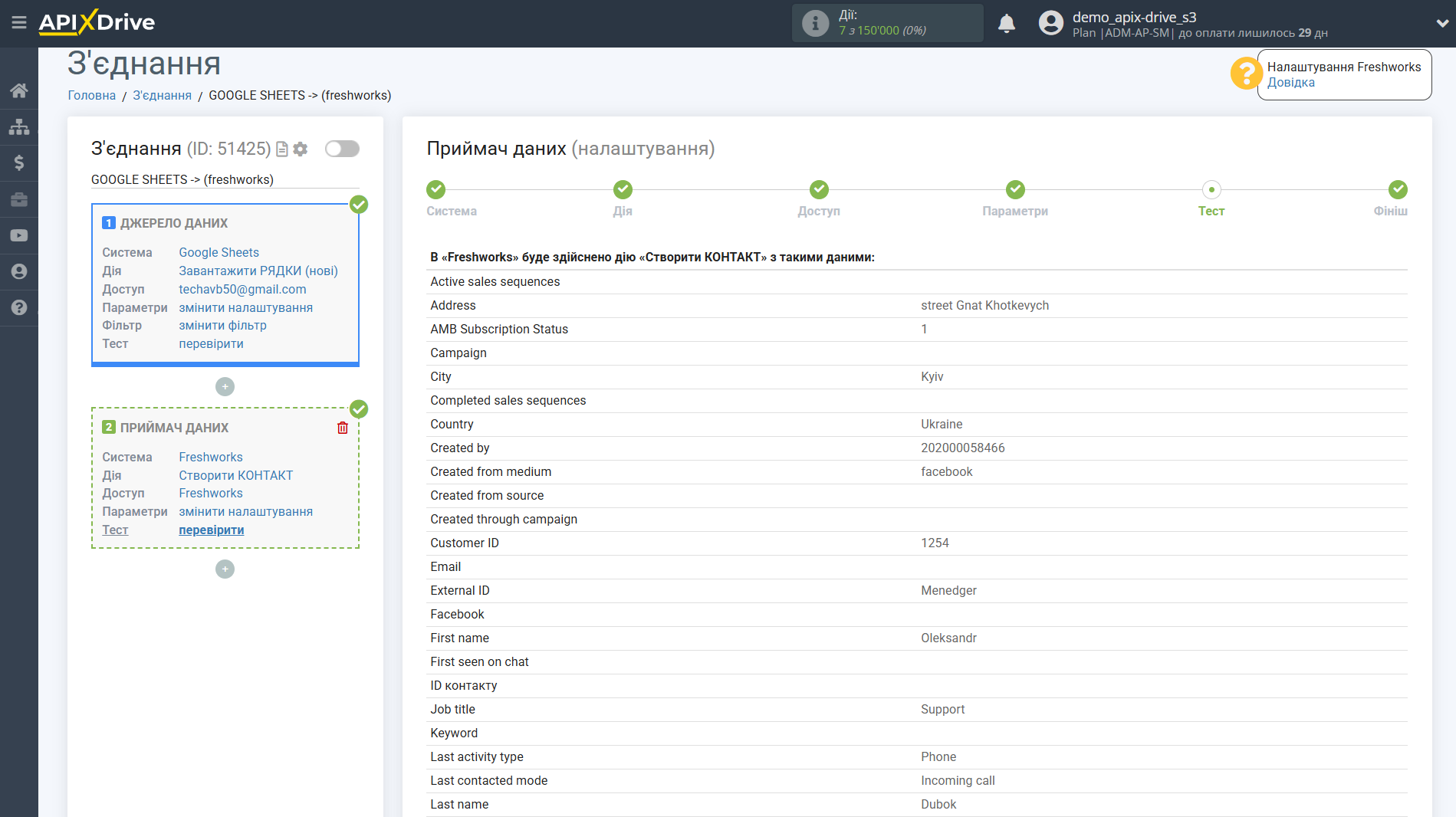Screen dimensions: 1456x817
Task: Select the 'street Gnat Khotkevych' address value
Action: tap(984, 305)
